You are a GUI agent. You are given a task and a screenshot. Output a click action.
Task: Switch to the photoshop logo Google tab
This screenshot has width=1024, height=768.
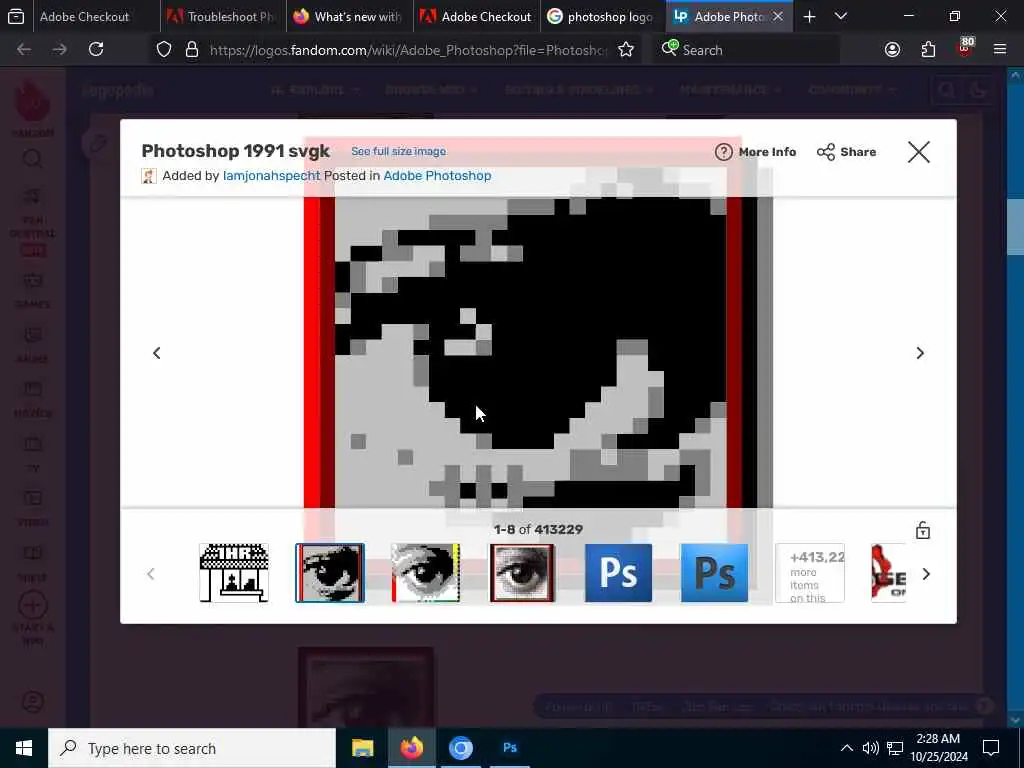(602, 16)
